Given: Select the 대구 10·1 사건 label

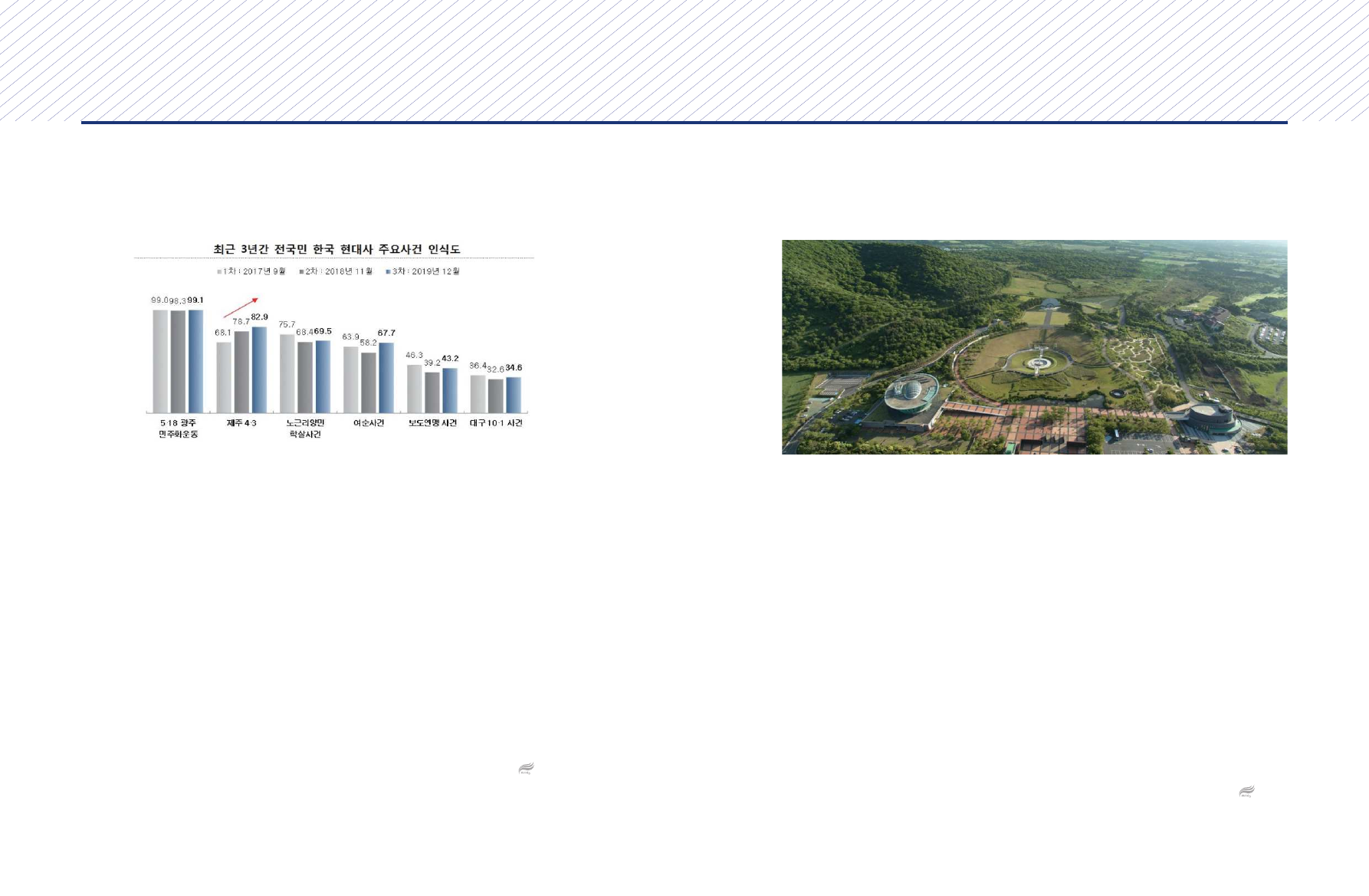Looking at the screenshot, I should [x=496, y=423].
